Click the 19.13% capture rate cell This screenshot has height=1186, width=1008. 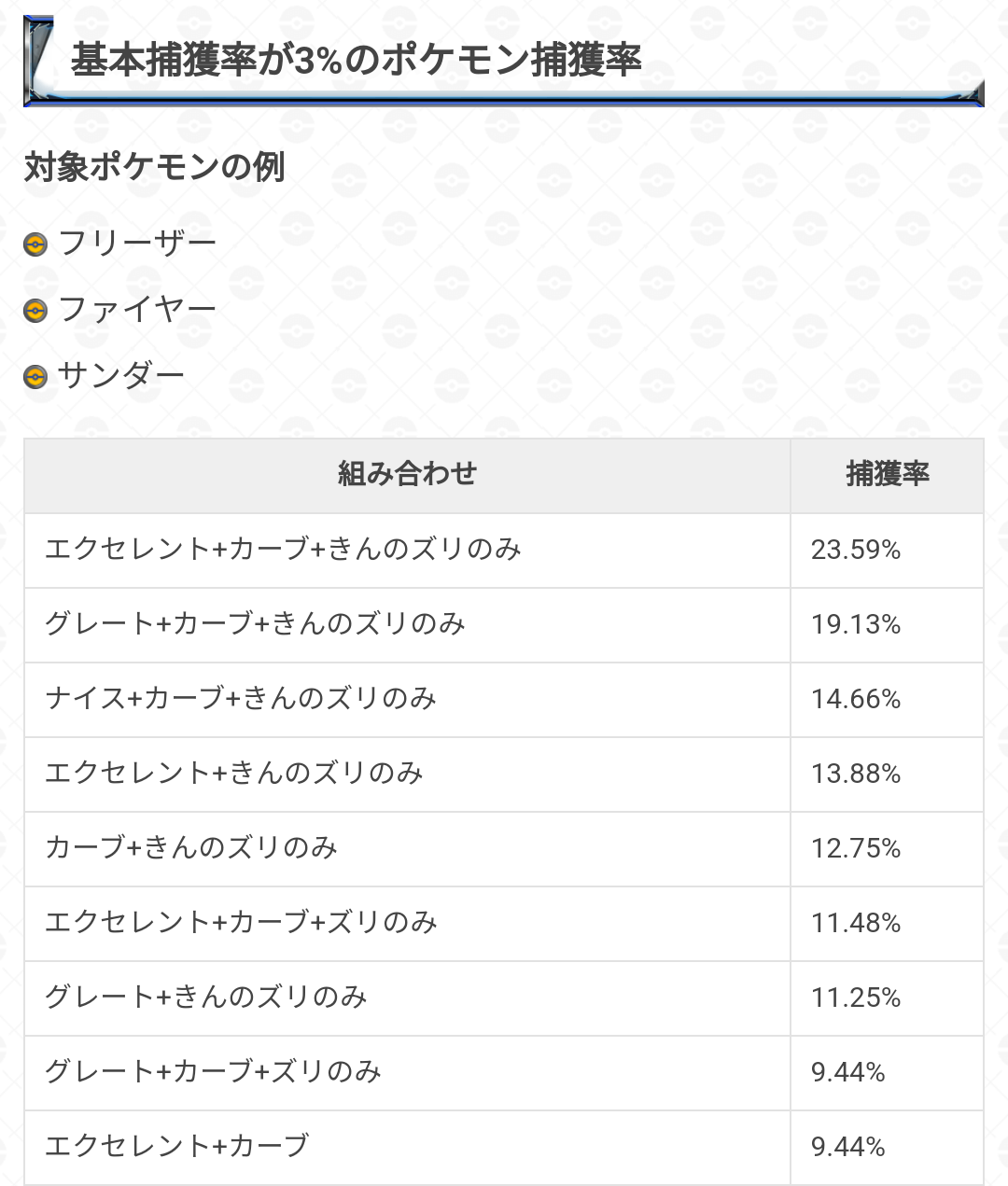point(856,624)
